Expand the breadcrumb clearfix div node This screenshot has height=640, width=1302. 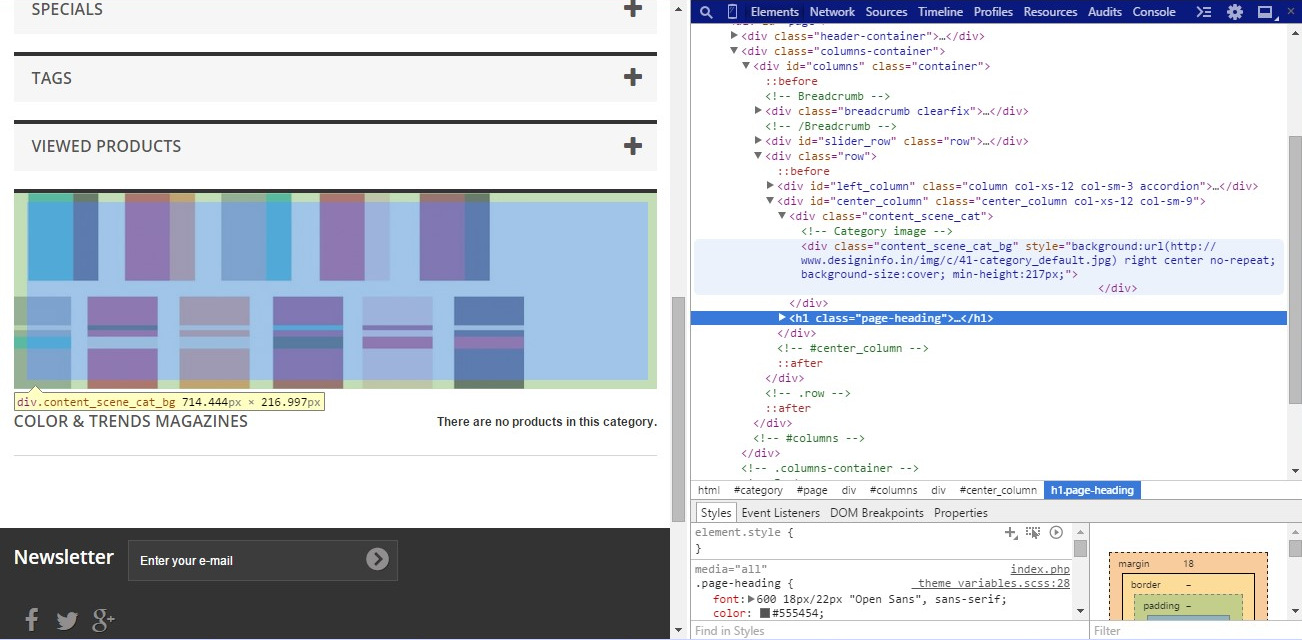click(x=759, y=111)
